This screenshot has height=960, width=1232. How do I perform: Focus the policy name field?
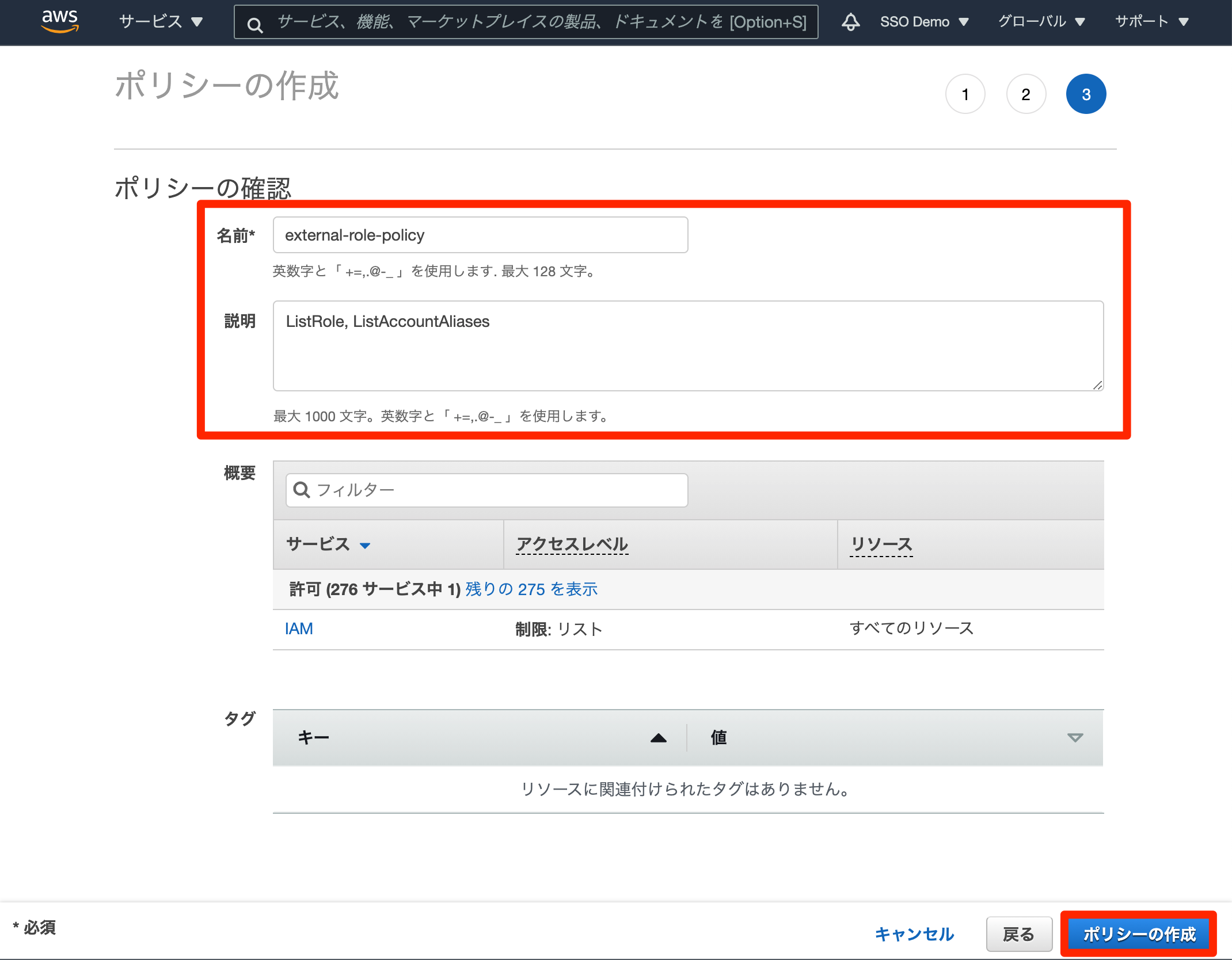click(480, 235)
